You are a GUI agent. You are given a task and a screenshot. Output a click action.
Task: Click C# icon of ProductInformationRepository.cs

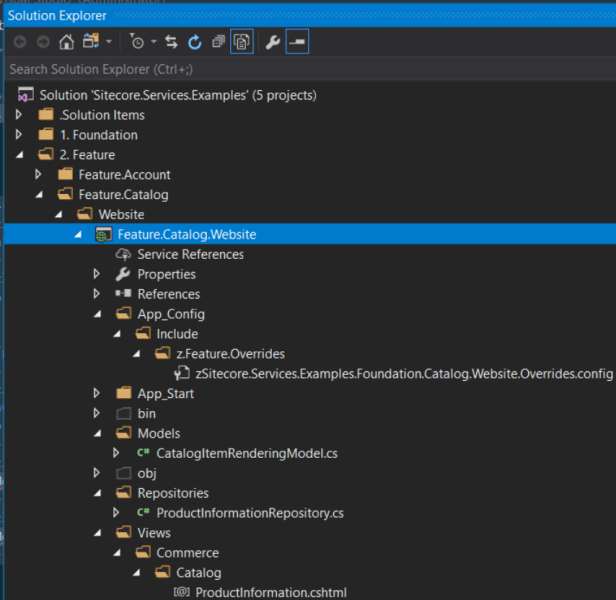pyautogui.click(x=143, y=512)
